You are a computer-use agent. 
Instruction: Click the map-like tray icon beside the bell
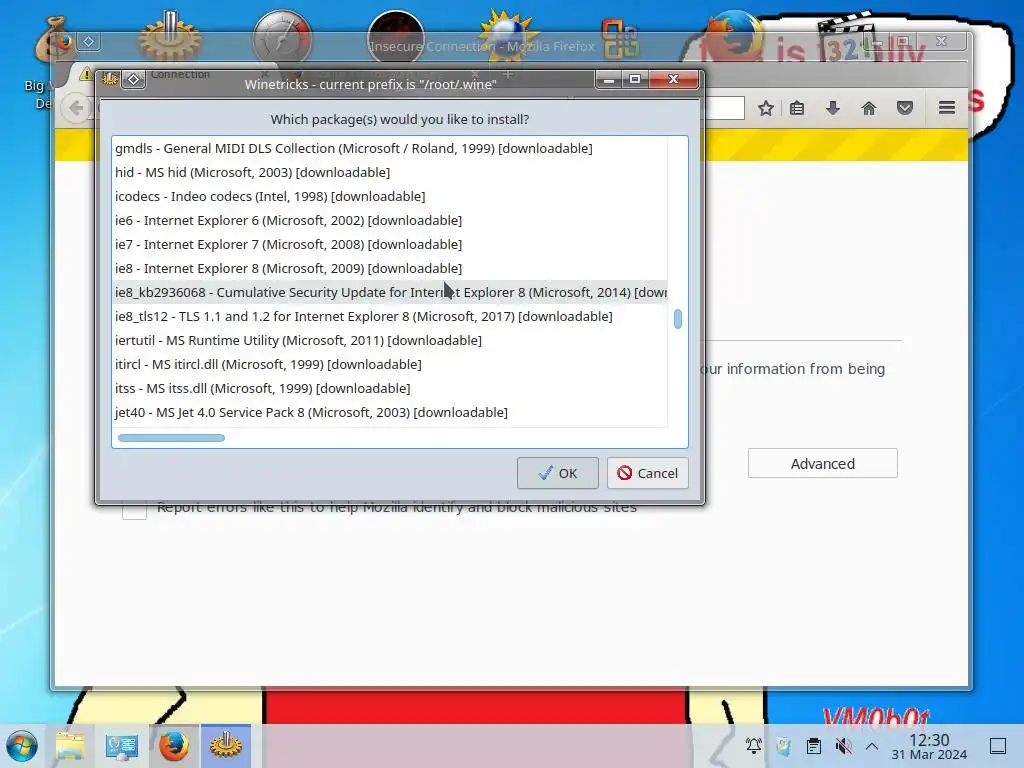tap(783, 745)
